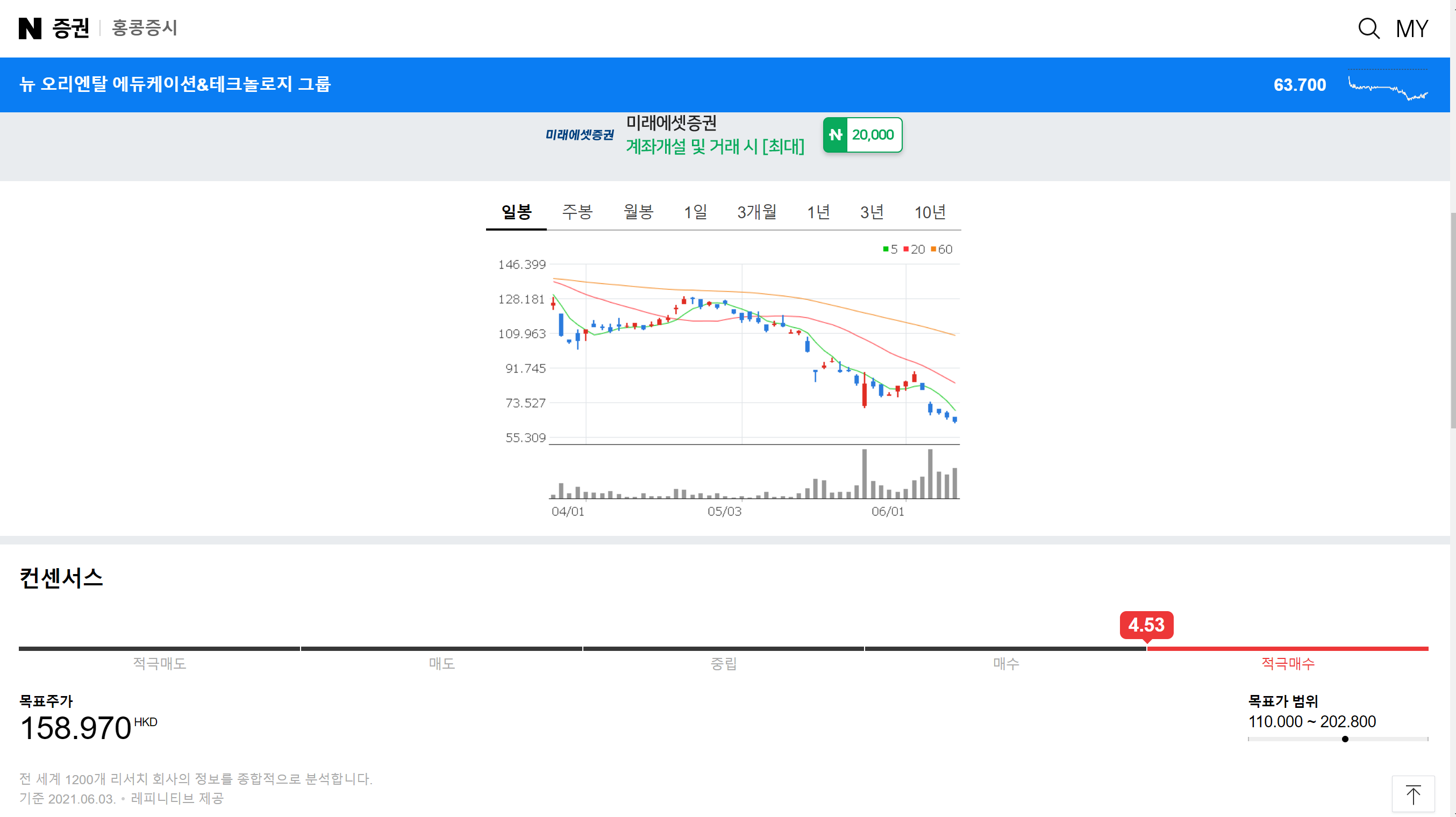Viewport: 1456px width, 817px height.
Task: Go to 증권 home link
Action: [71, 28]
